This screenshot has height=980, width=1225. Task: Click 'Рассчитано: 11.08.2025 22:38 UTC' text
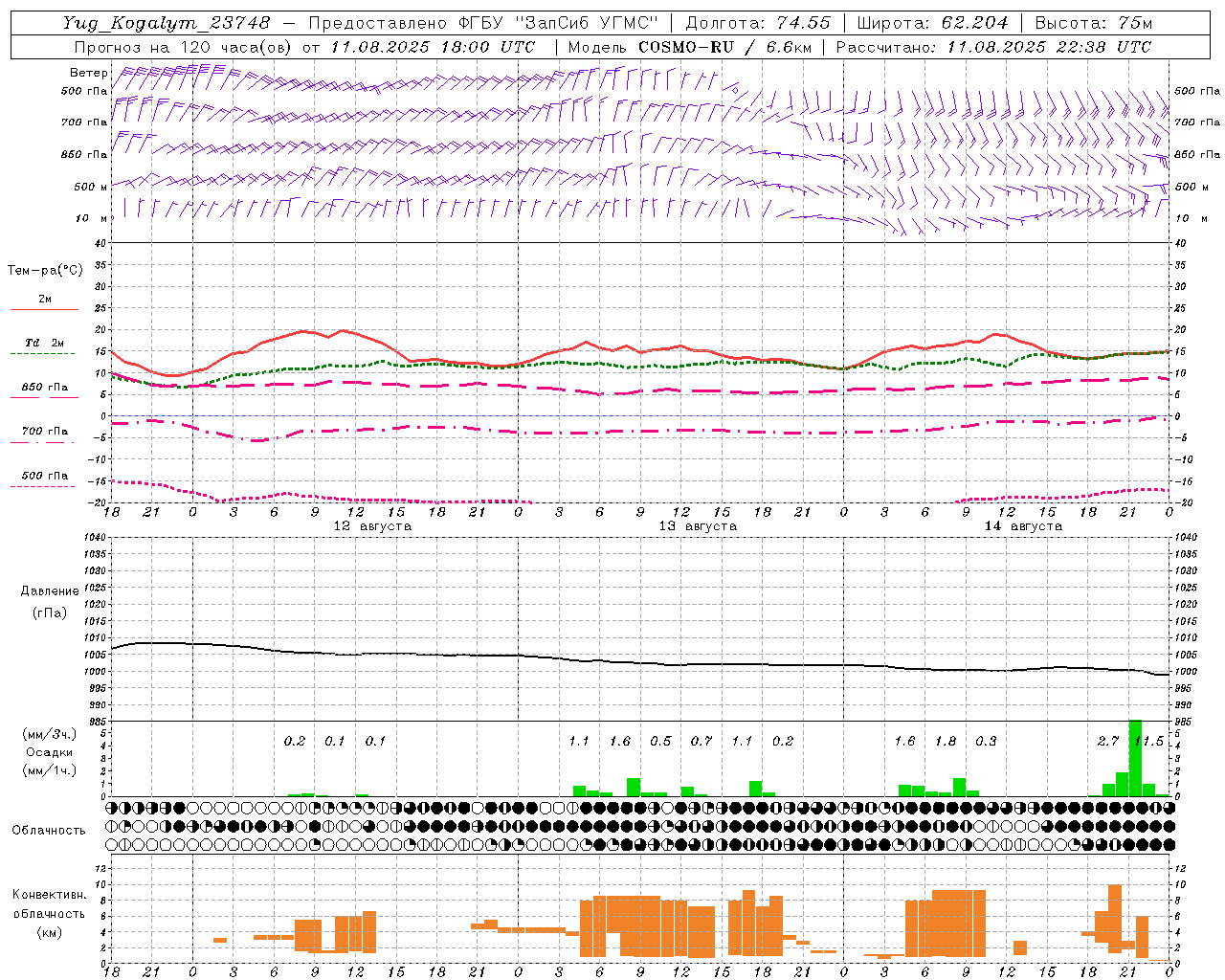(x=993, y=47)
